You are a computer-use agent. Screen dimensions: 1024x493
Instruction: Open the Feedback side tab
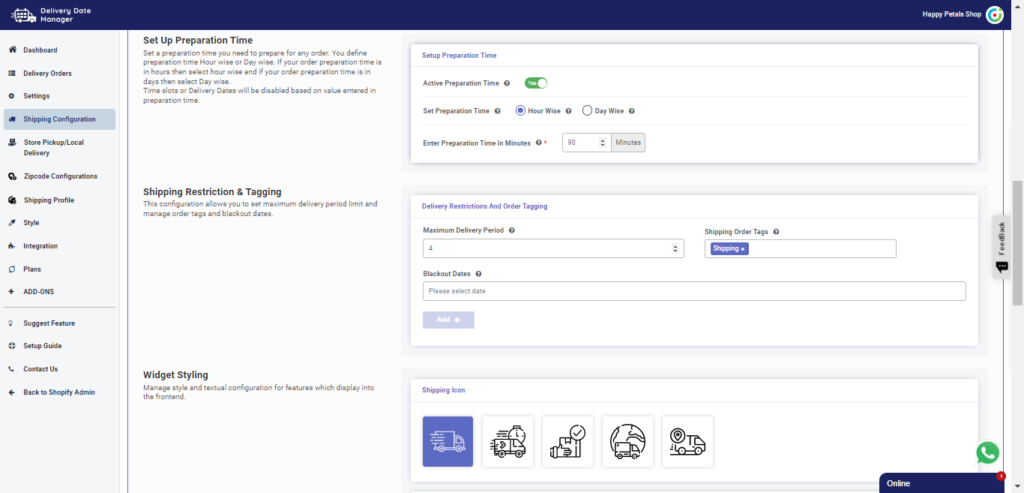1002,245
